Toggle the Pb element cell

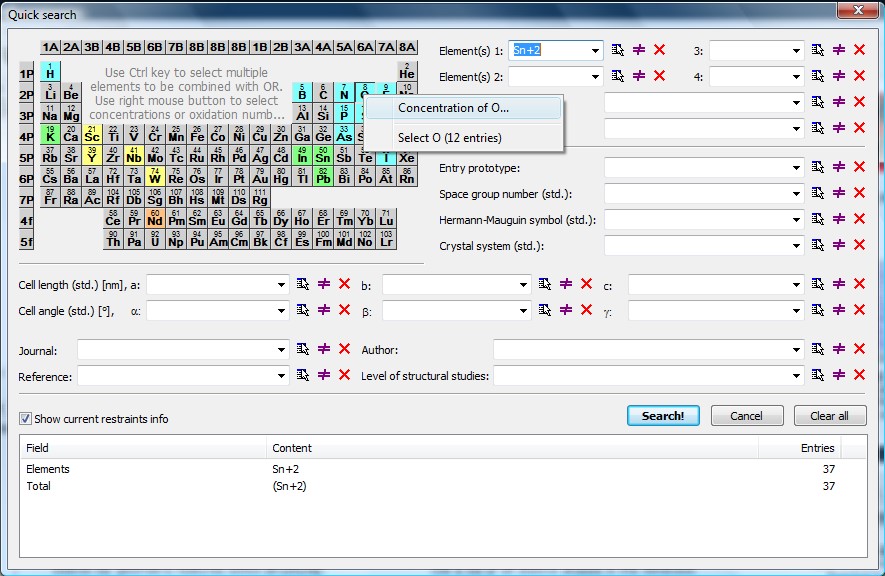click(x=323, y=176)
